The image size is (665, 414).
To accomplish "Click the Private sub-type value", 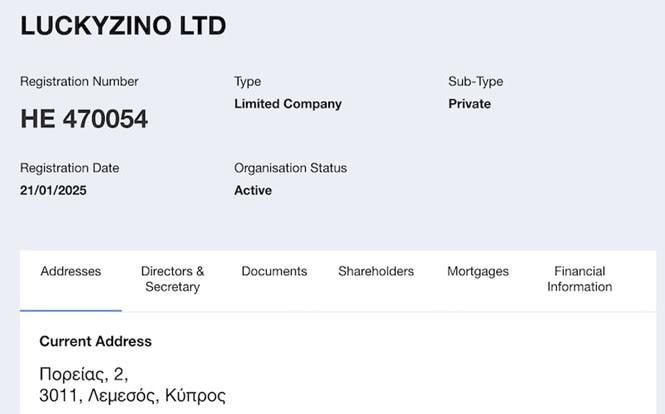I will tap(469, 104).
